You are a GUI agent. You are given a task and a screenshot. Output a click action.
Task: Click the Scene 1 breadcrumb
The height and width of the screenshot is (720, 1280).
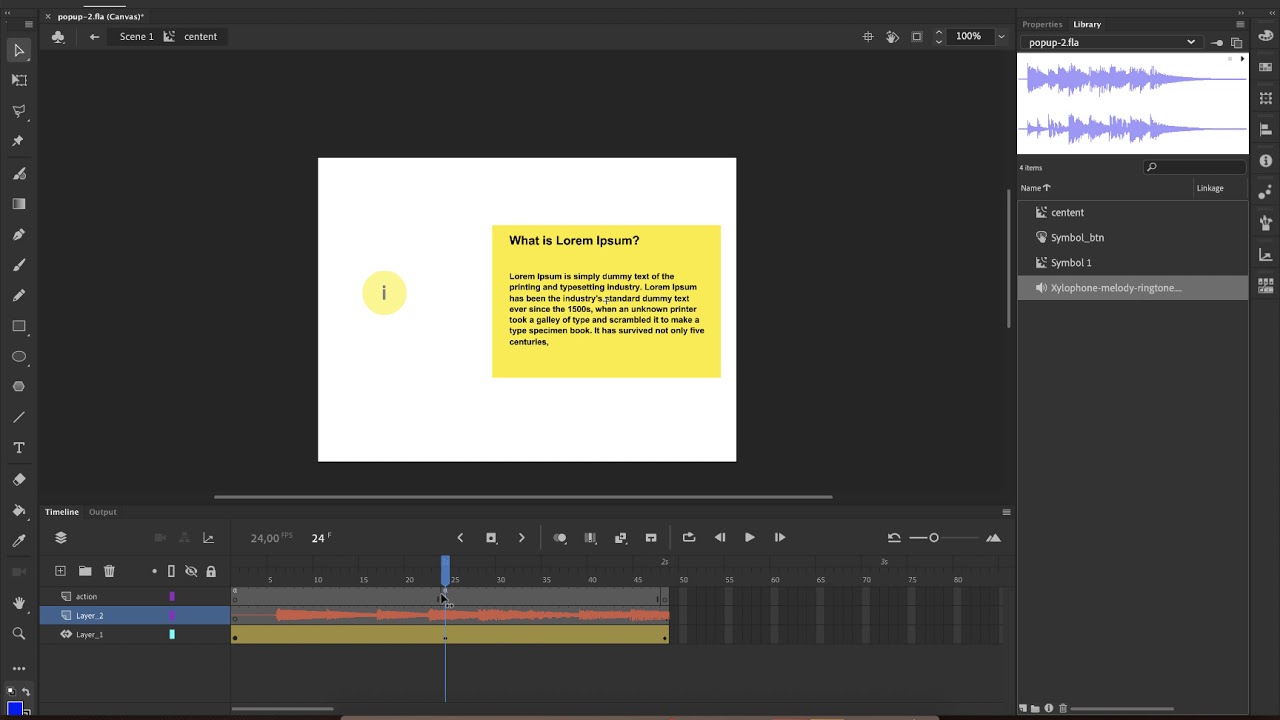point(137,37)
